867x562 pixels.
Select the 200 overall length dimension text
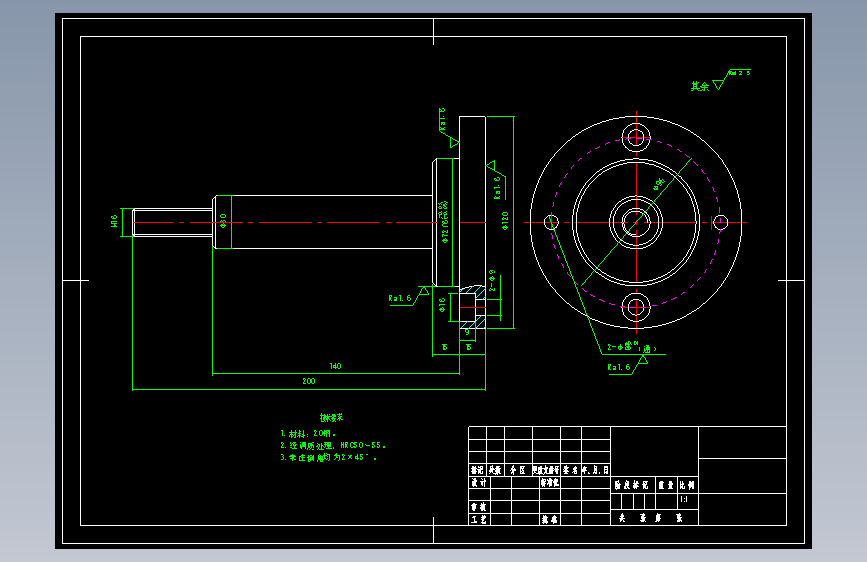[x=309, y=381]
